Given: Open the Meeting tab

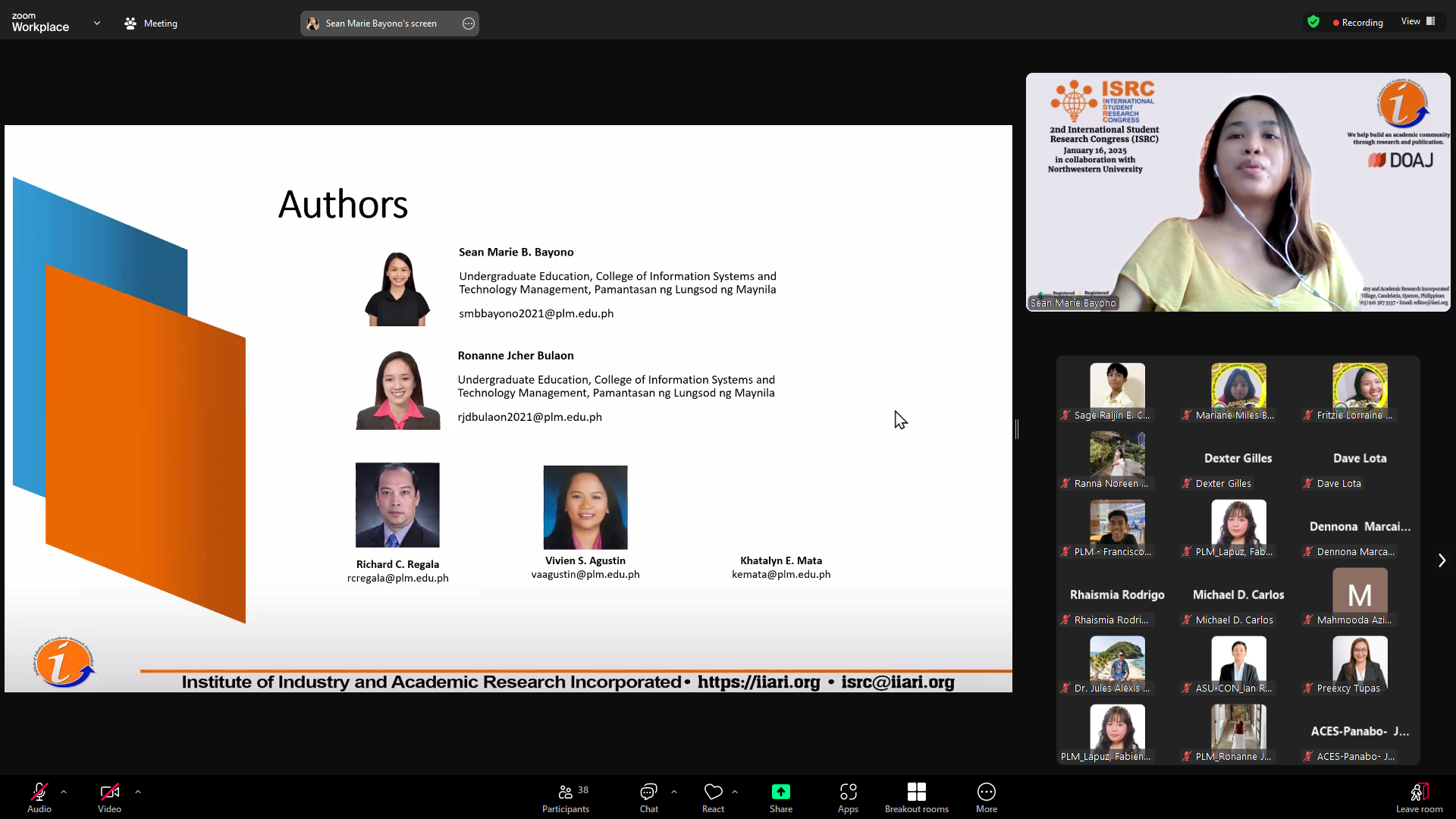Looking at the screenshot, I should point(151,24).
